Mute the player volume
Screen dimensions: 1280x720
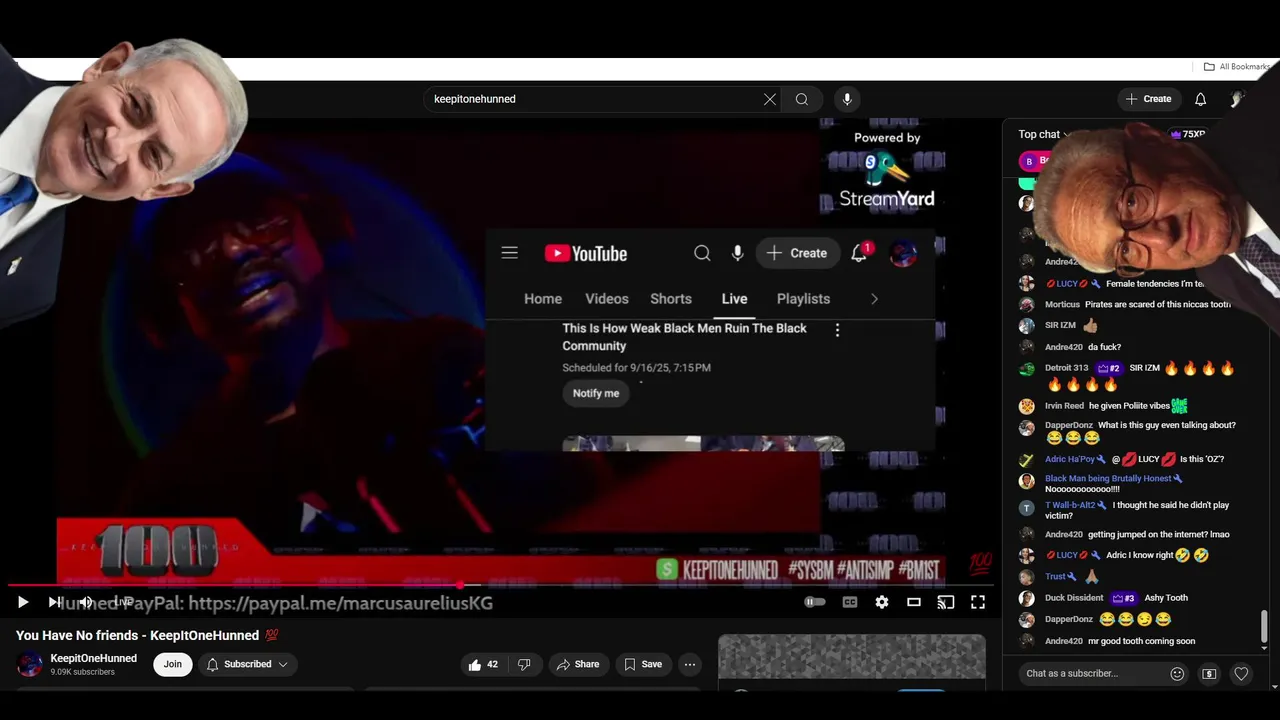tap(87, 602)
